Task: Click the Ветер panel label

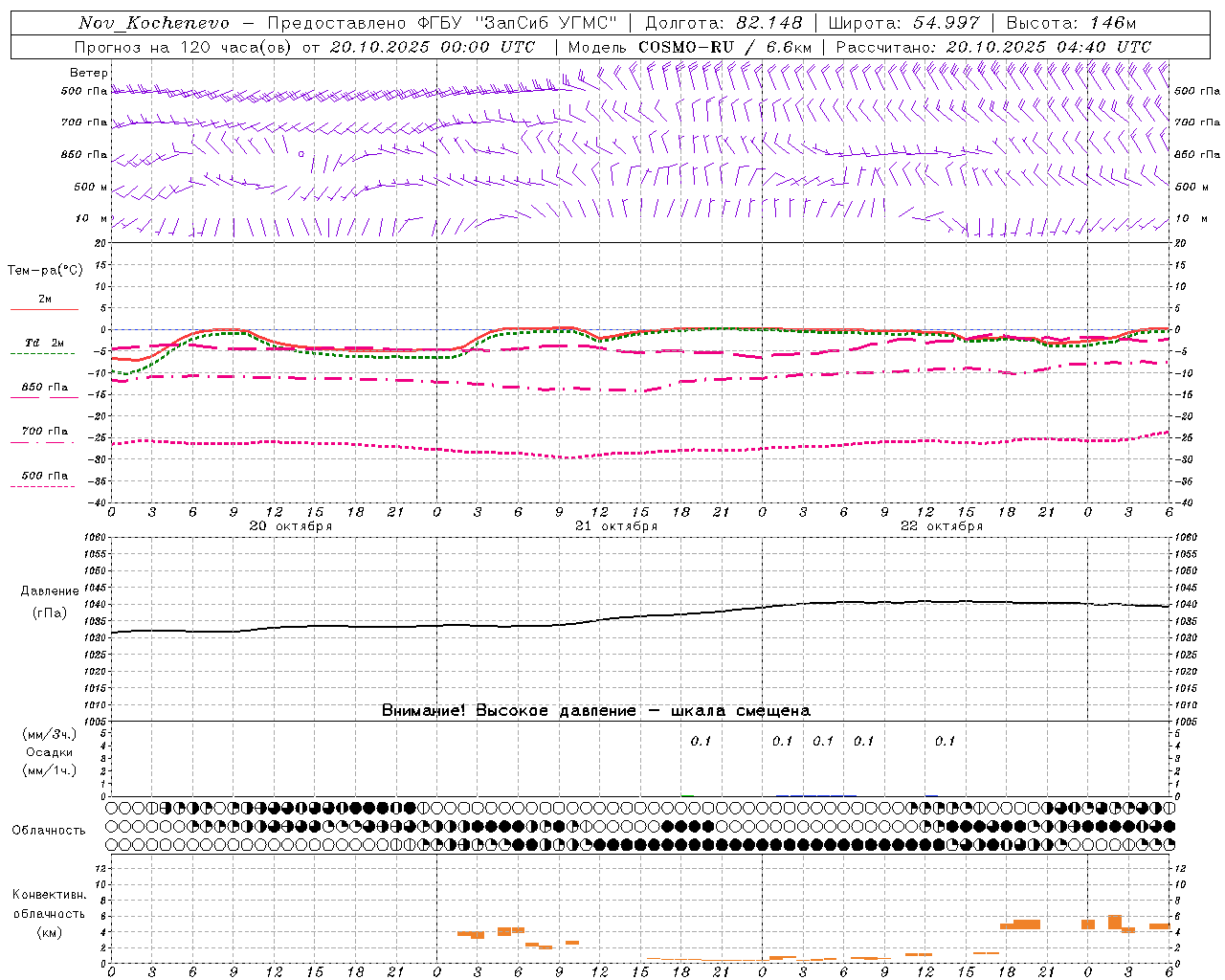Action: pos(89,73)
